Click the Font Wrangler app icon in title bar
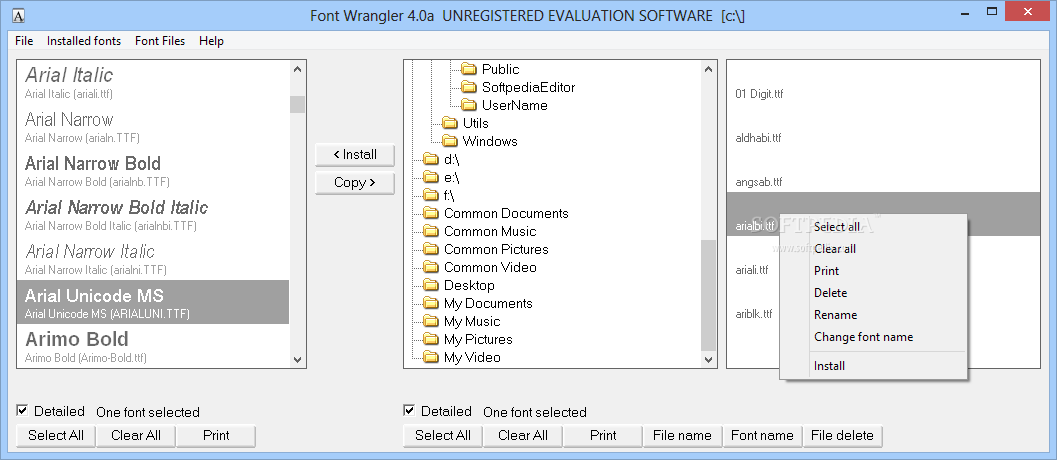Screen dimensions: 1057x460 click(x=20, y=15)
